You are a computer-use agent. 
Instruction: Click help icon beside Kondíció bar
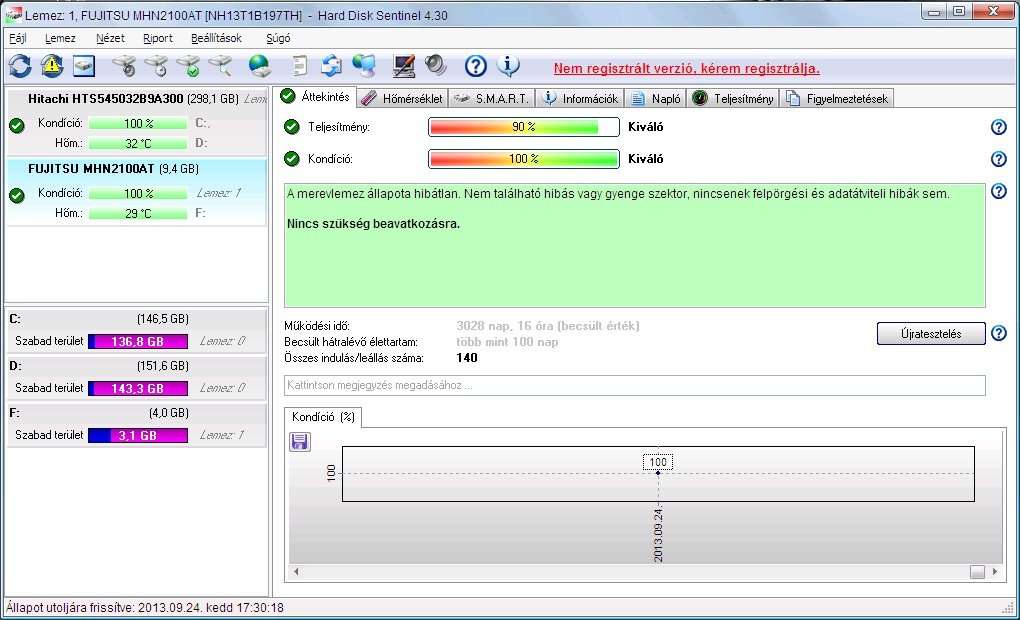999,159
